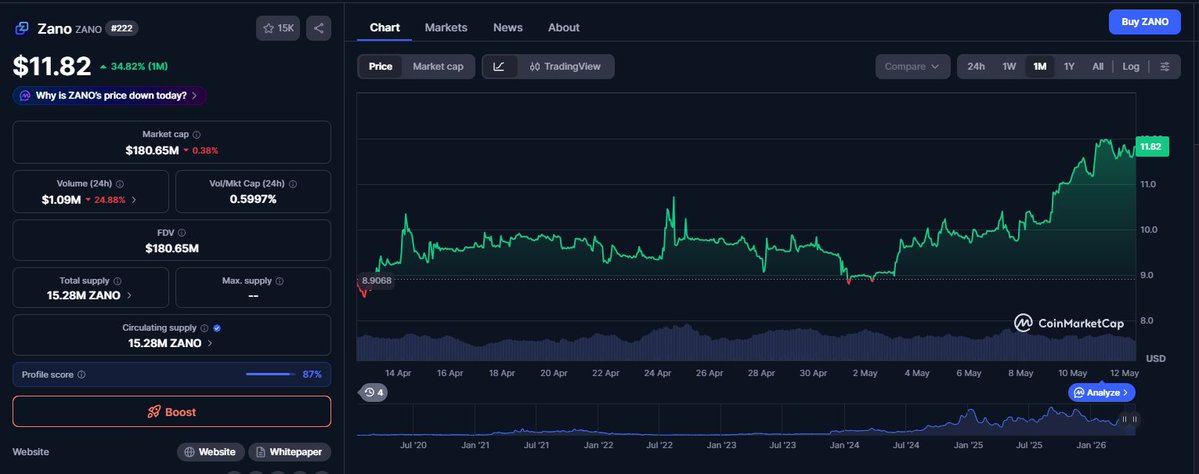Select the Price chart toggle

click(x=380, y=67)
